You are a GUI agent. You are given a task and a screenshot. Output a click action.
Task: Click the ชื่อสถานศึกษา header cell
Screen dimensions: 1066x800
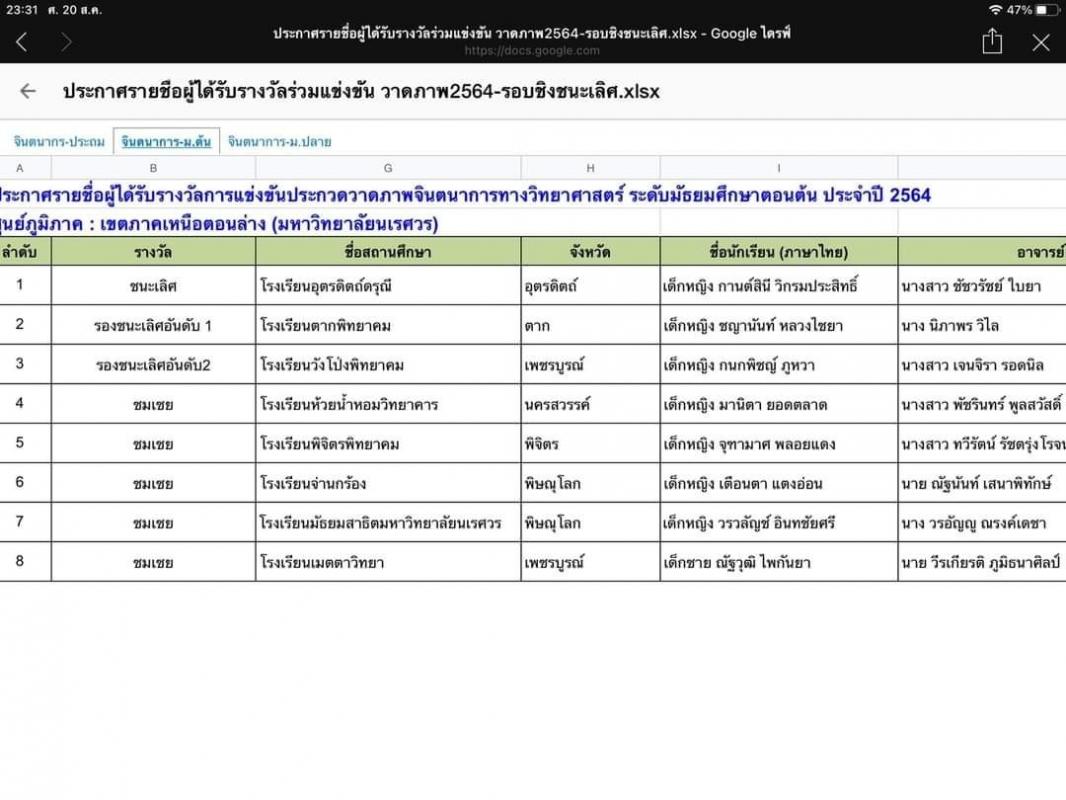coord(388,251)
